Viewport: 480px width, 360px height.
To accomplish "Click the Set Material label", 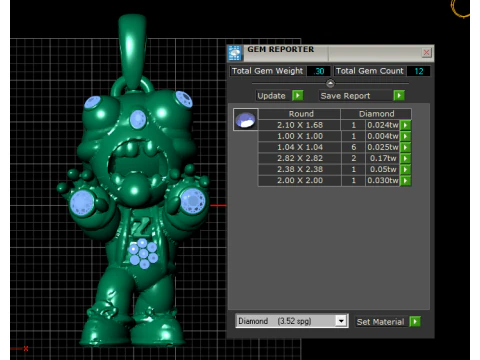I will click(380, 322).
